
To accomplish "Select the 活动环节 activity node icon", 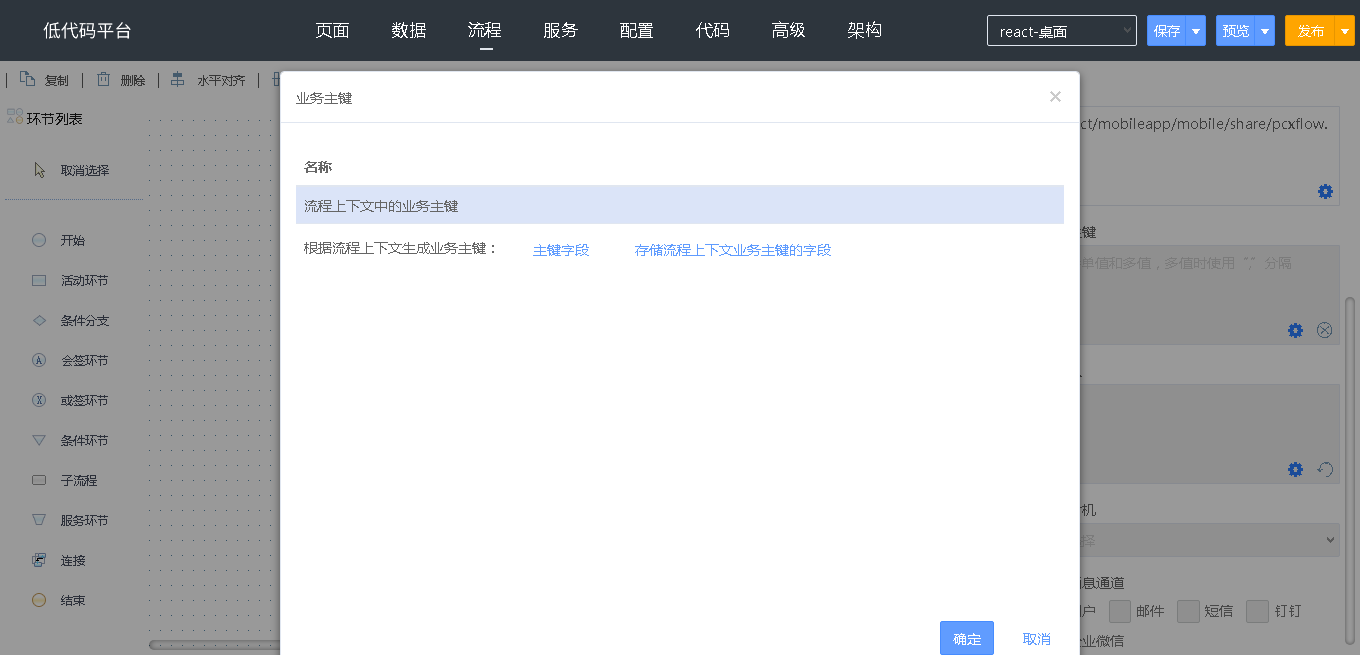I will (x=39, y=280).
